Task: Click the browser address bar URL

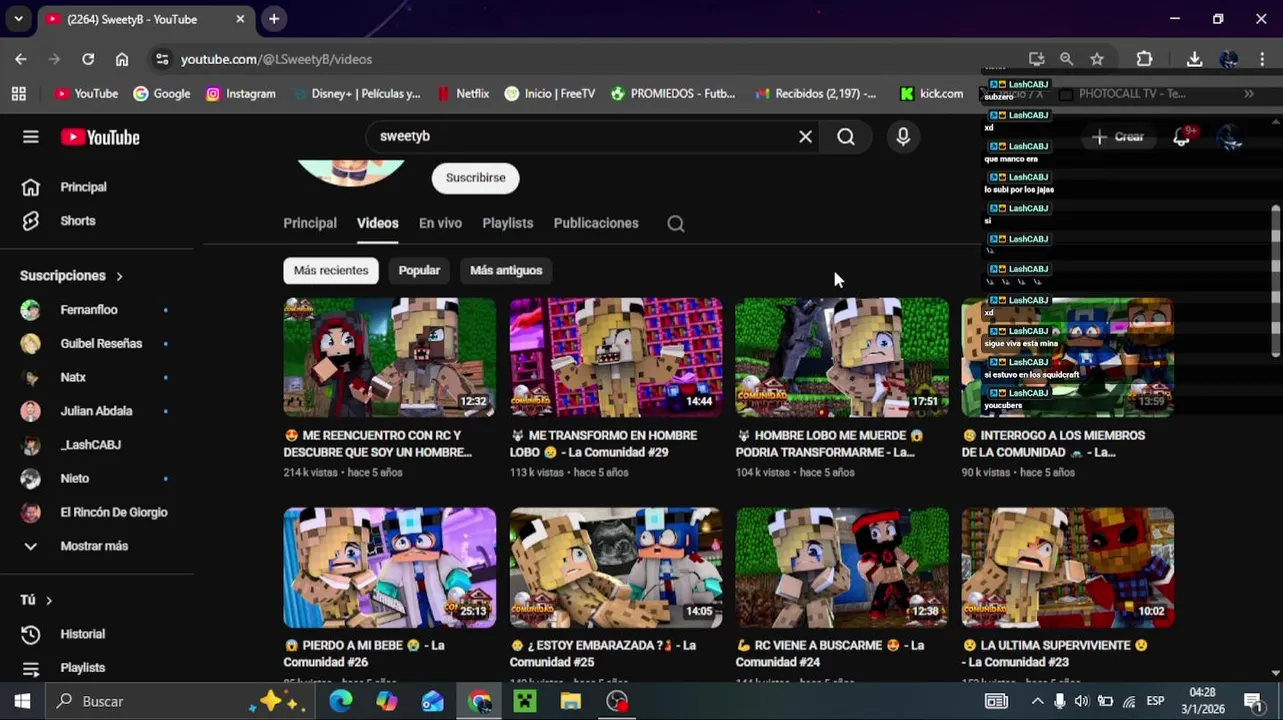Action: tap(276, 60)
